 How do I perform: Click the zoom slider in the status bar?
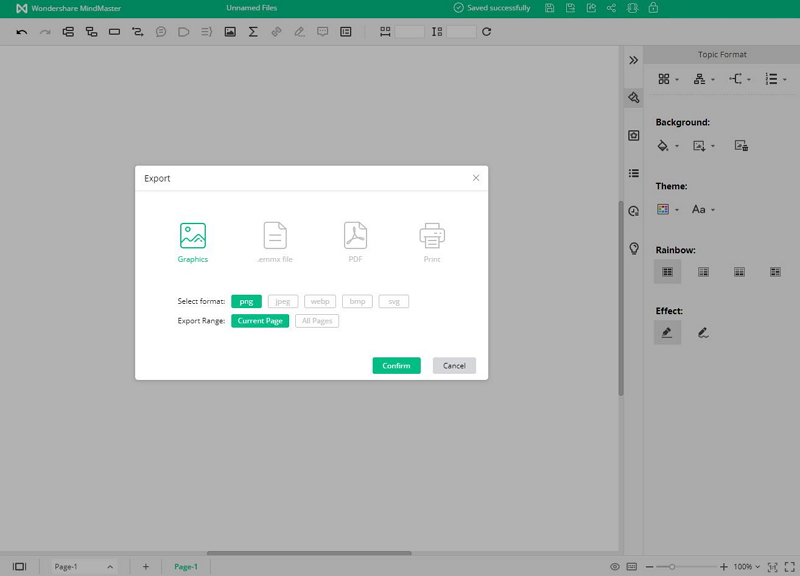pos(672,567)
